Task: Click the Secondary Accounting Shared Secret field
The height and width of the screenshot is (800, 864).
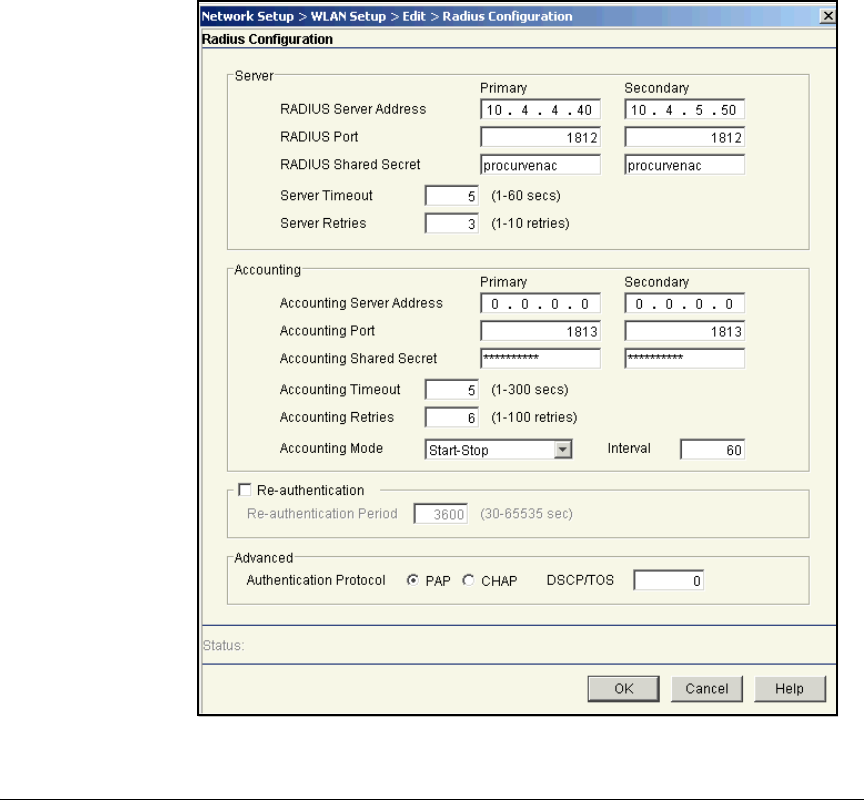Action: coord(684,358)
